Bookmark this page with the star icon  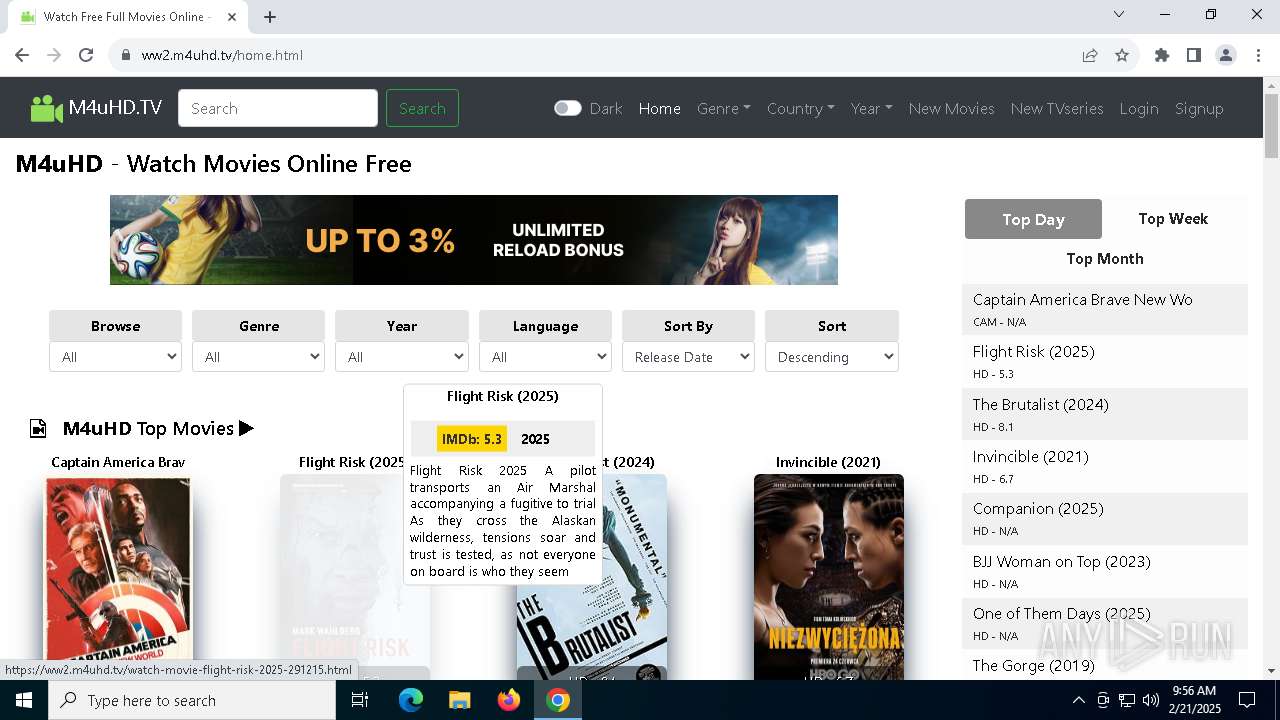[x=1122, y=55]
